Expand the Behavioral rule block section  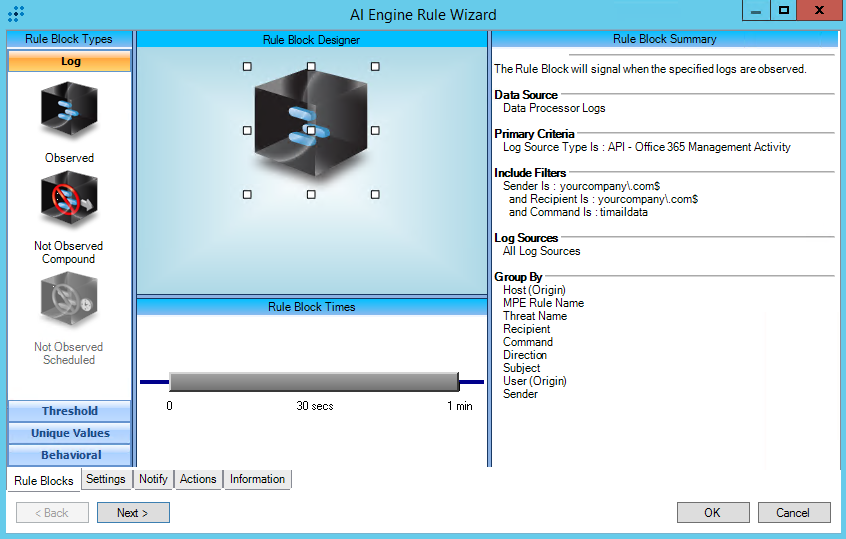tap(70, 455)
